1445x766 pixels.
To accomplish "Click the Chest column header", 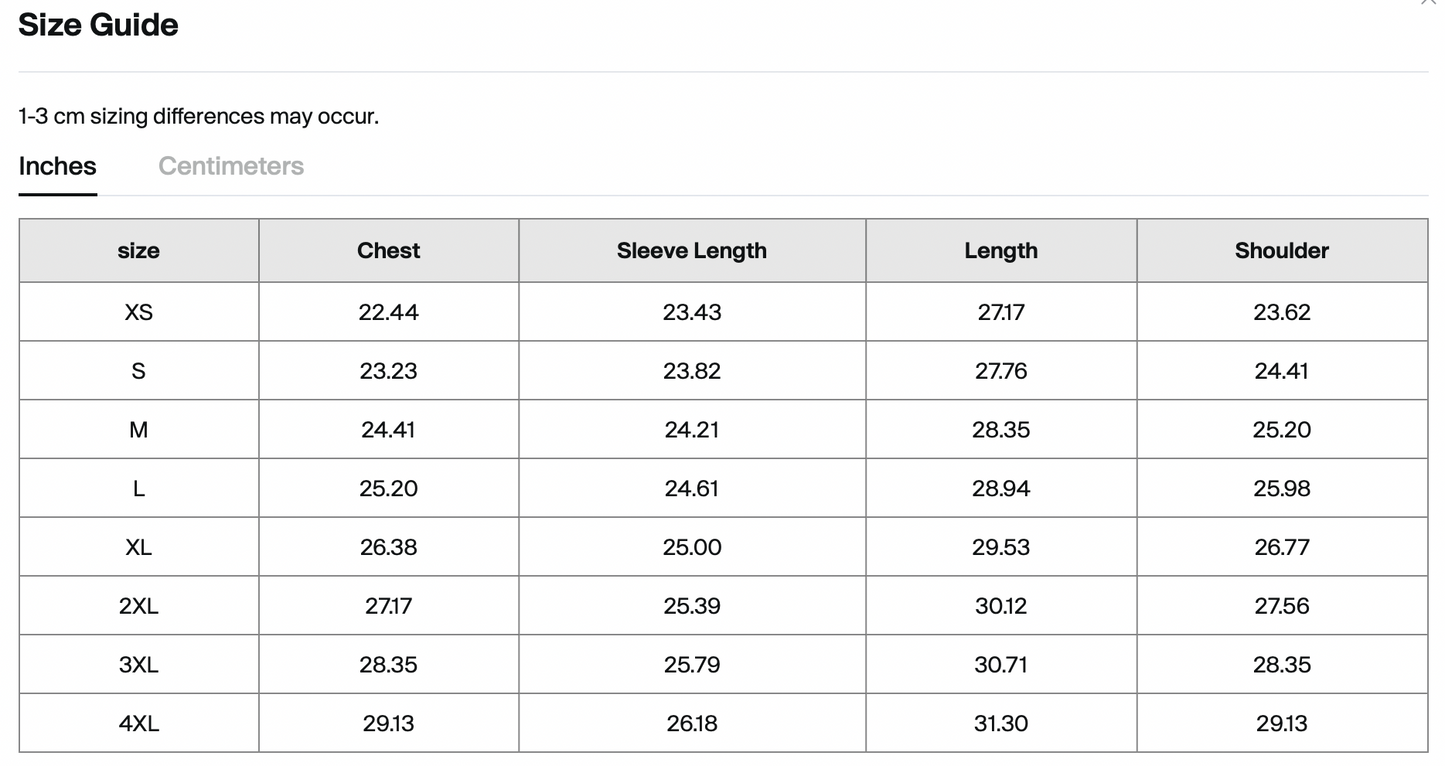I will tap(388, 251).
